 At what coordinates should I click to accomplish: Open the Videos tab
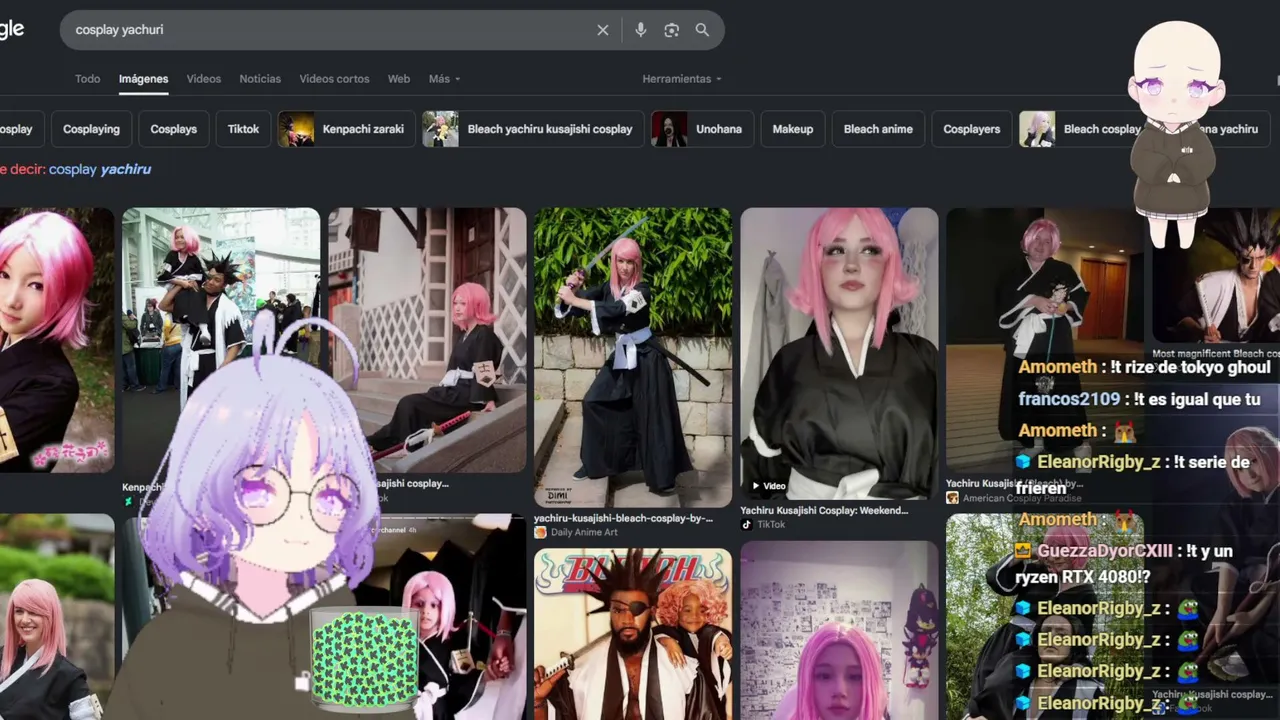click(204, 79)
